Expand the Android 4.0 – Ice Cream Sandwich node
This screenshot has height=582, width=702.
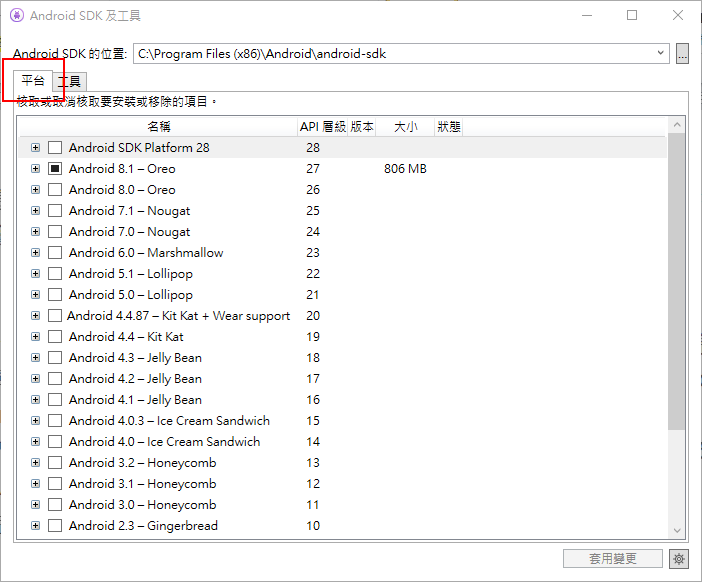point(35,441)
